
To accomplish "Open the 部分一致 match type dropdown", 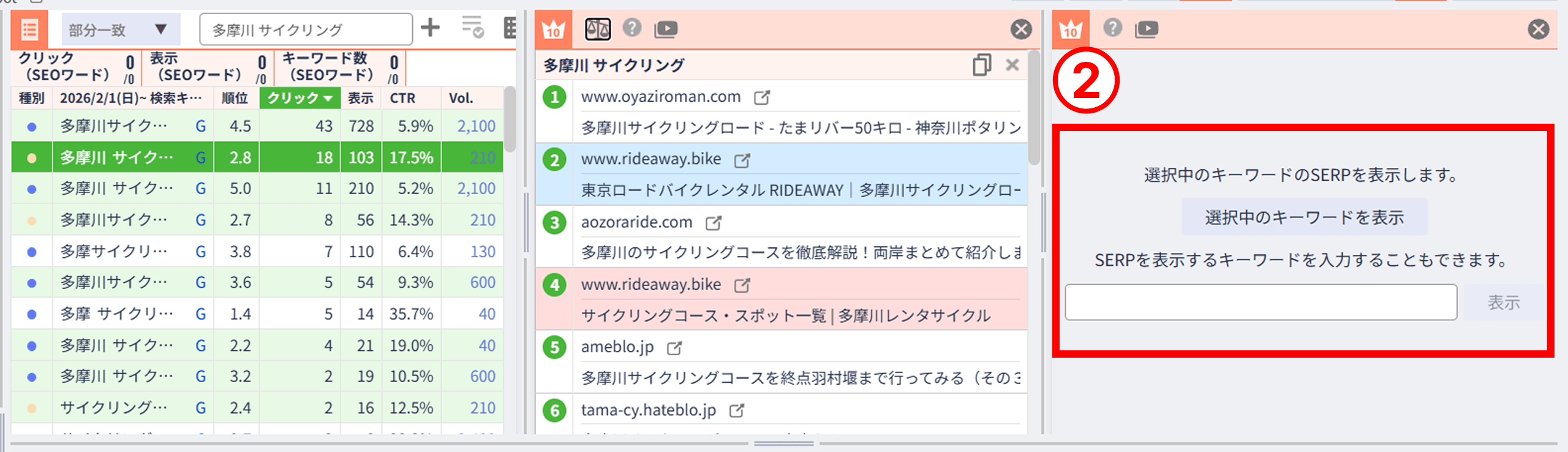I will tap(121, 29).
